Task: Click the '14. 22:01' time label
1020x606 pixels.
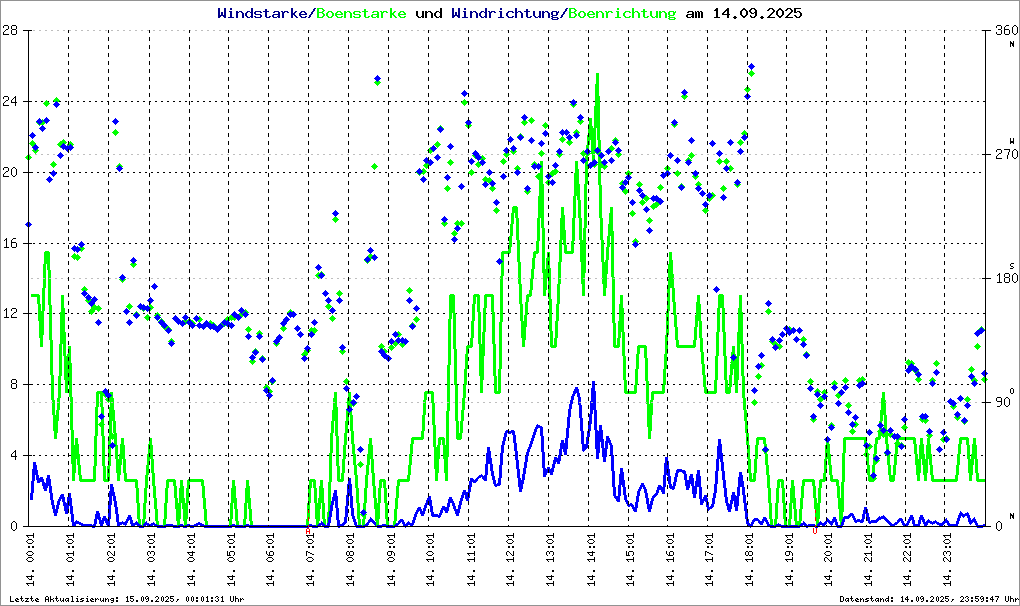Action: pos(909,560)
